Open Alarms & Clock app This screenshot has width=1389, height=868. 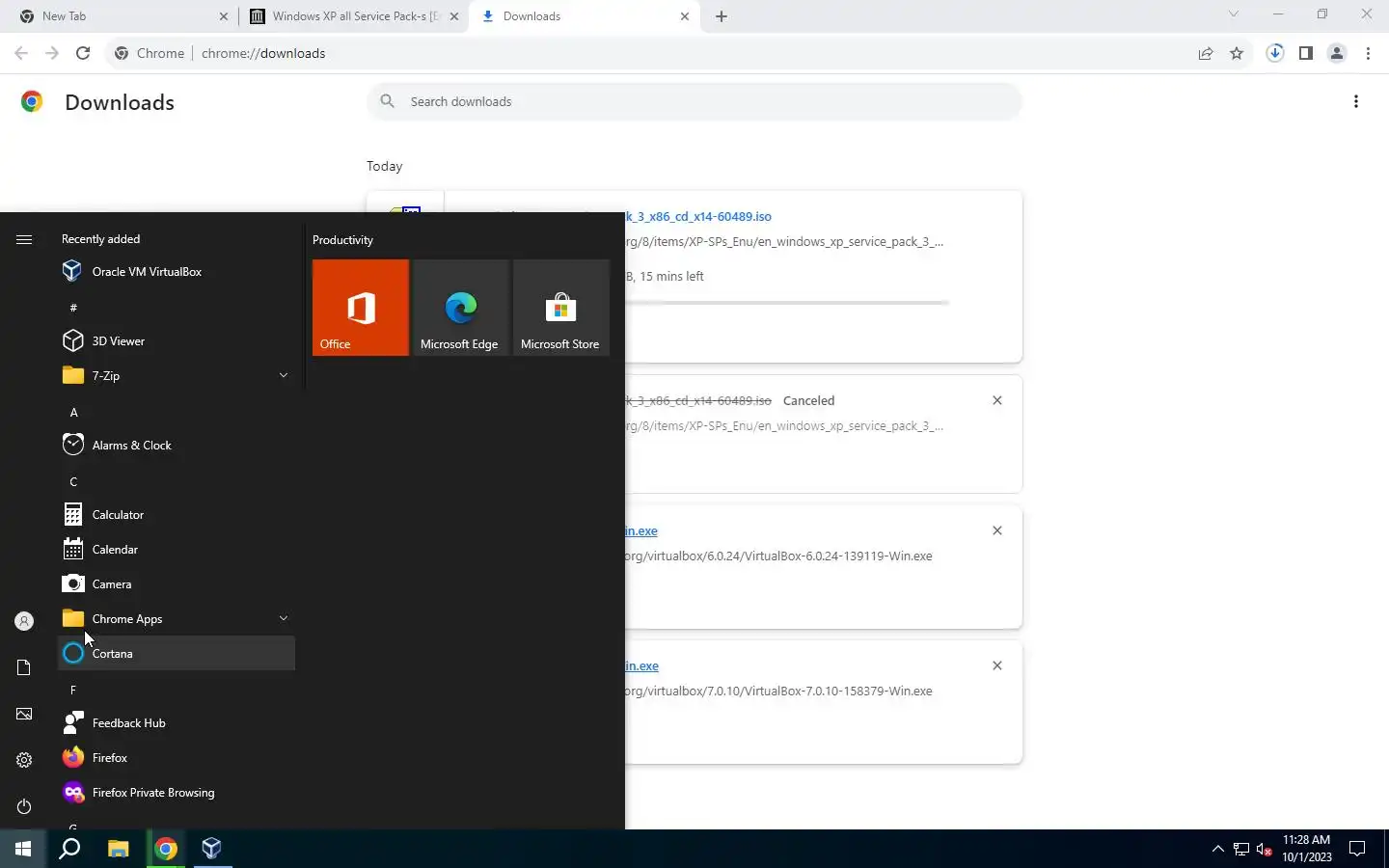tap(177, 446)
